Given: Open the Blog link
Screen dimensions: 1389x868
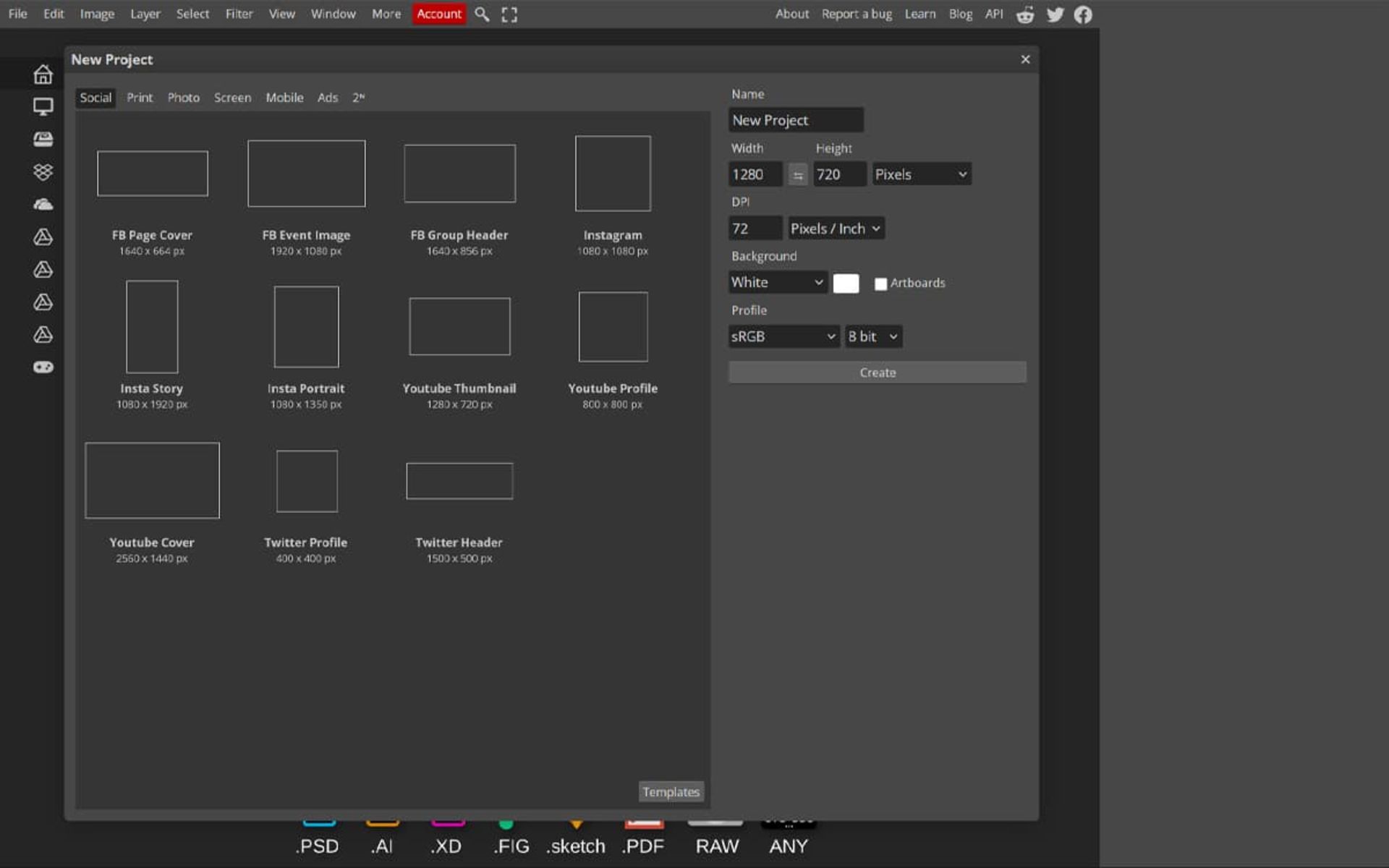Looking at the screenshot, I should tap(960, 14).
